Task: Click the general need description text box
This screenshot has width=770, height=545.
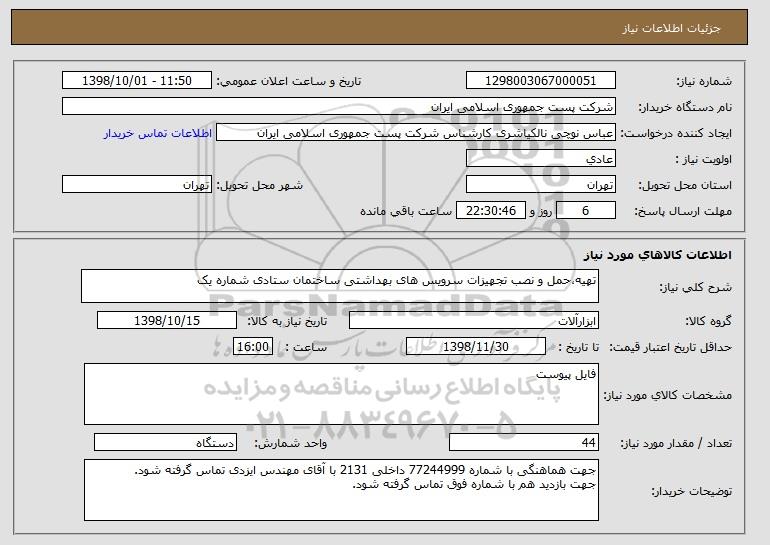Action: click(x=340, y=286)
